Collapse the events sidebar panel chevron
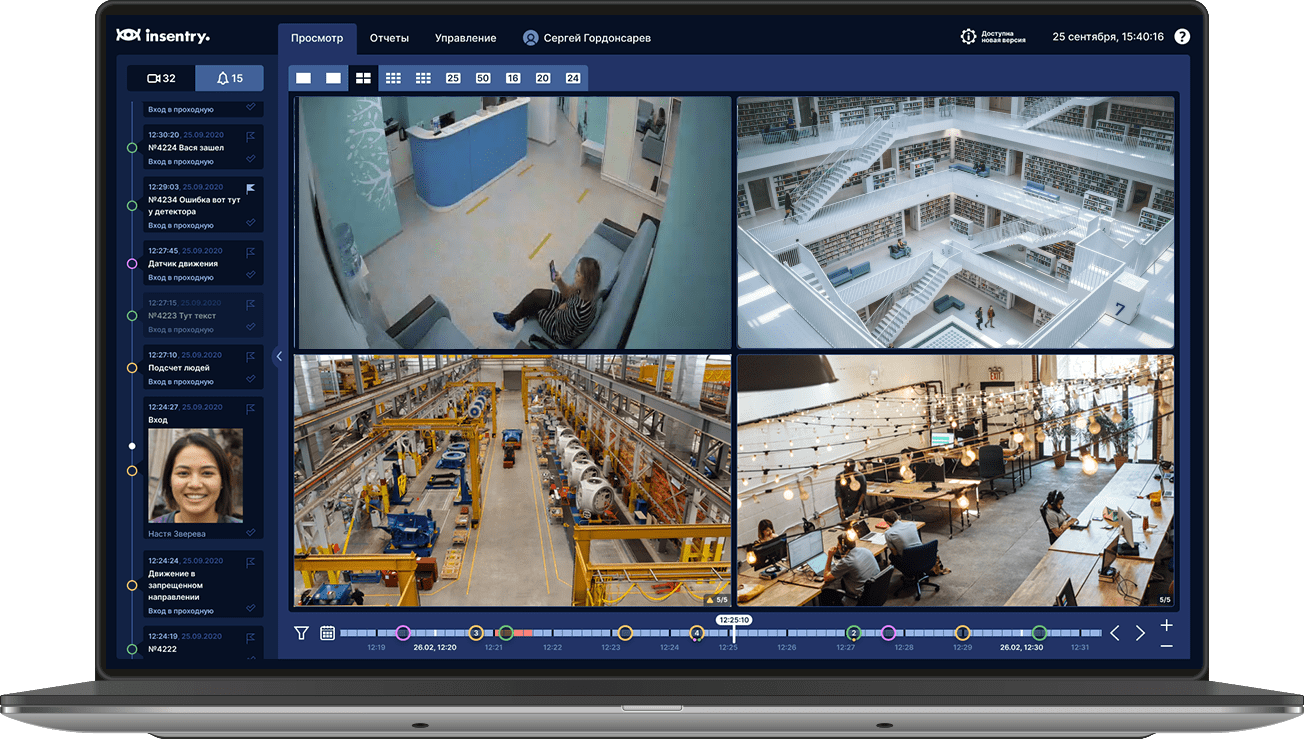1304x739 pixels. pos(279,355)
